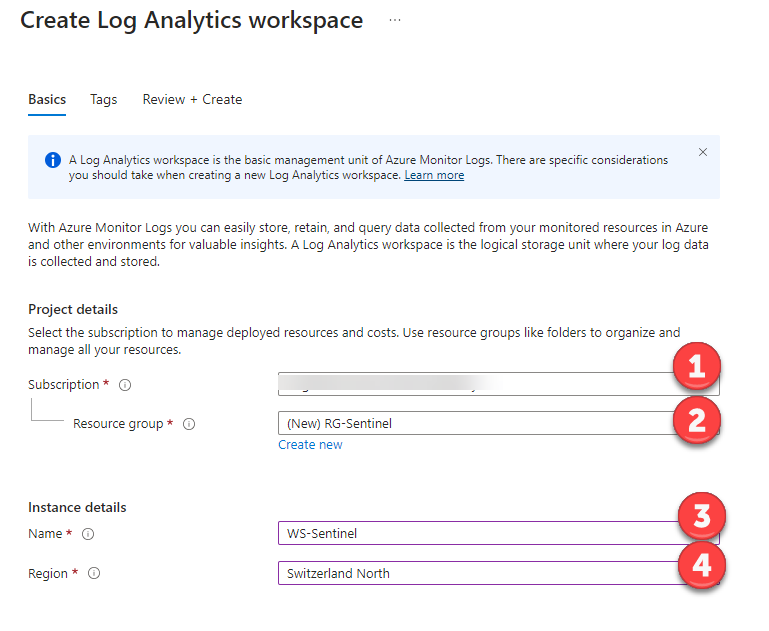The height and width of the screenshot is (631, 769).
Task: Click the blue info icon in the banner
Action: point(52,160)
